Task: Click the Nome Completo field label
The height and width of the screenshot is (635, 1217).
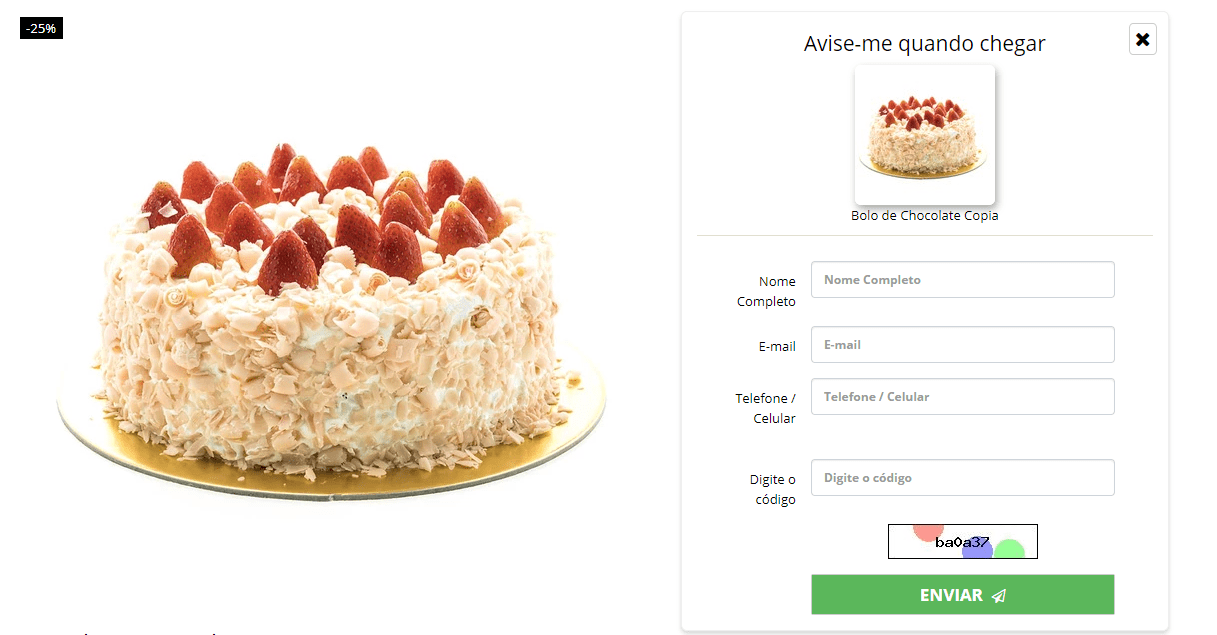Action: pyautogui.click(x=767, y=291)
